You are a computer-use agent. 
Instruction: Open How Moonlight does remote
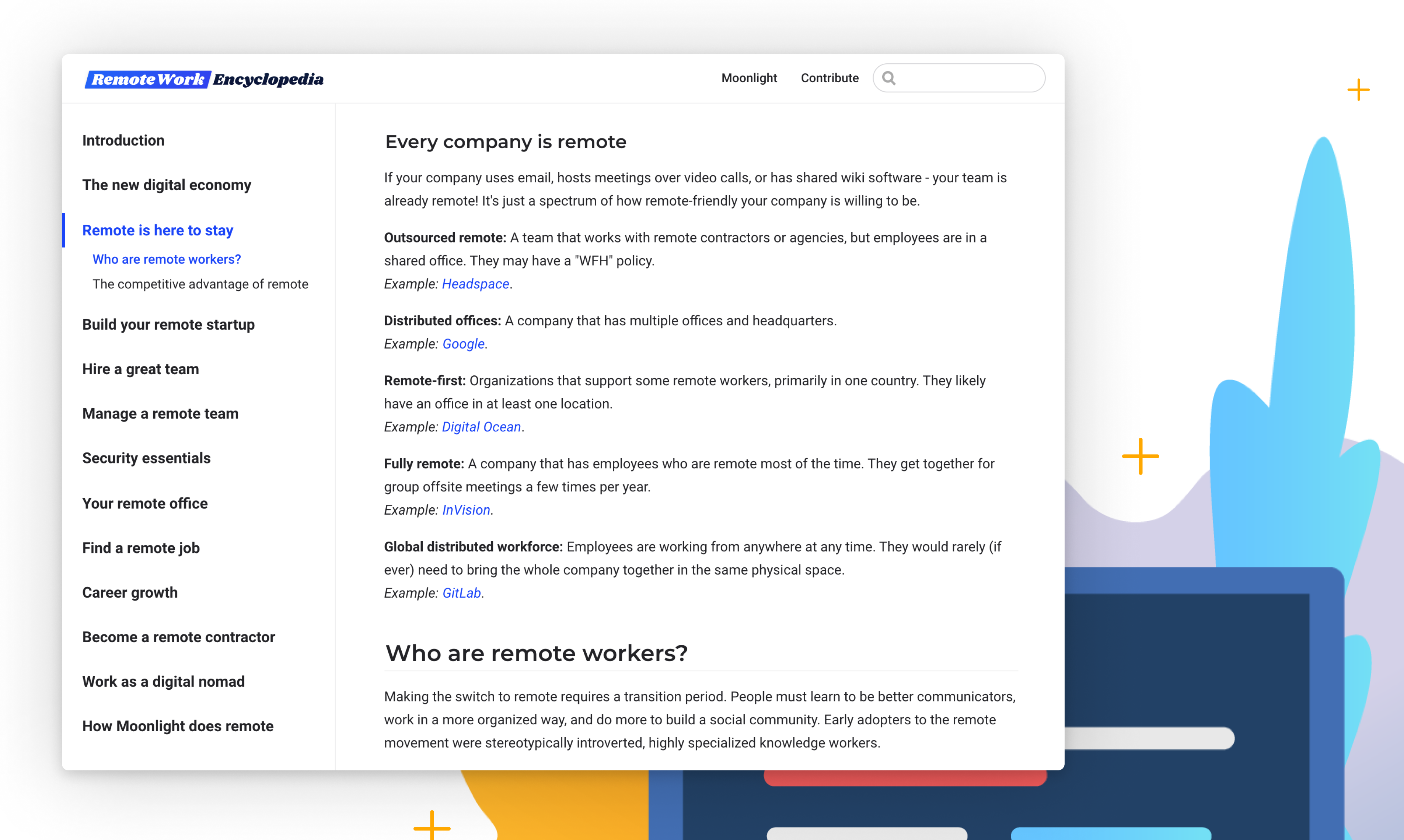178,726
